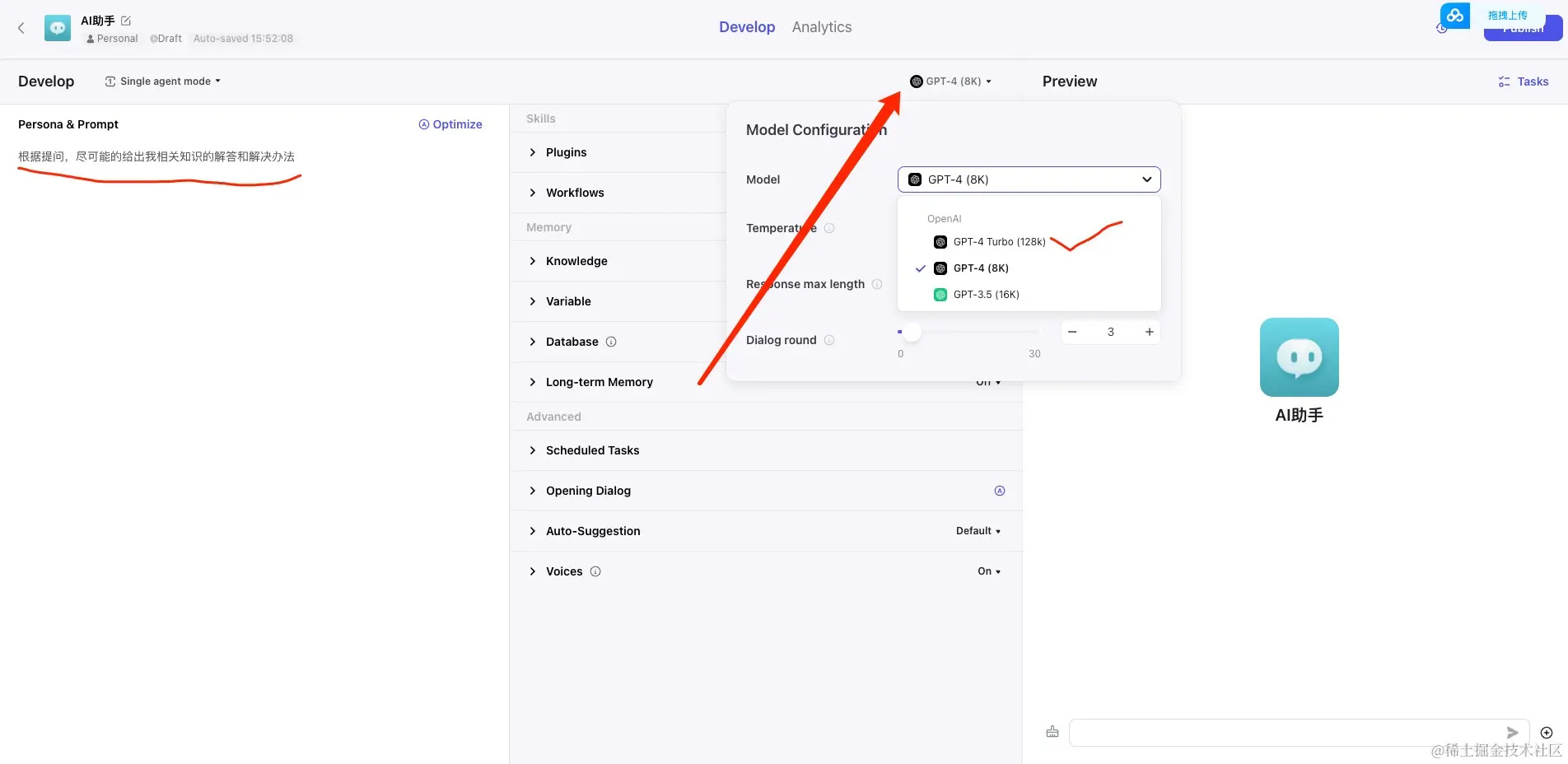Open the Voices On dropdown
This screenshot has height=764, width=1568.
[989, 571]
